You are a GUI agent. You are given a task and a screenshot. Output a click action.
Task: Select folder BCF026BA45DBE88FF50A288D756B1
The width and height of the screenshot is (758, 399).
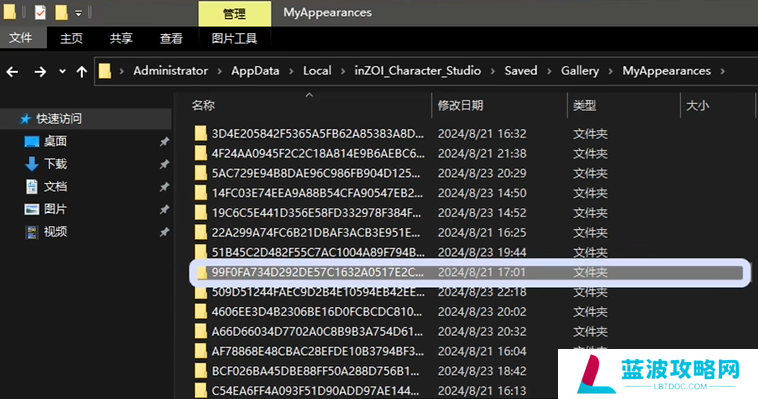(315, 371)
